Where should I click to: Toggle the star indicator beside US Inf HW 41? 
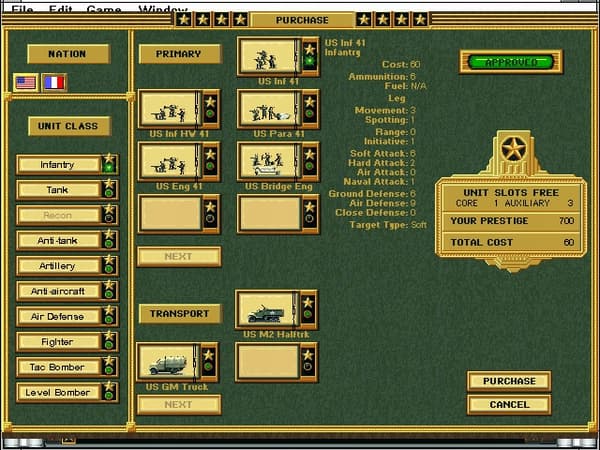(x=210, y=109)
